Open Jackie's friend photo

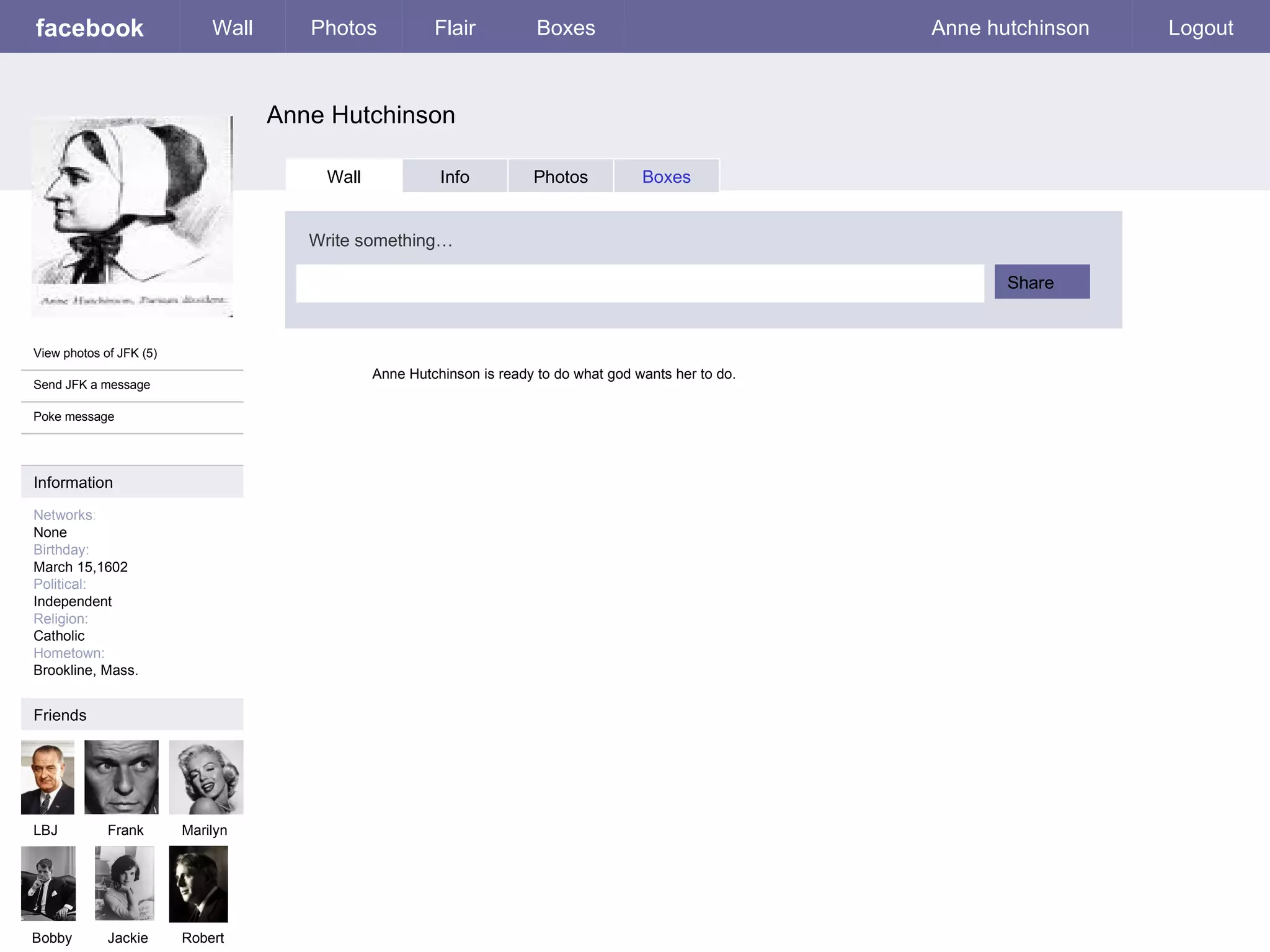pyautogui.click(x=124, y=883)
